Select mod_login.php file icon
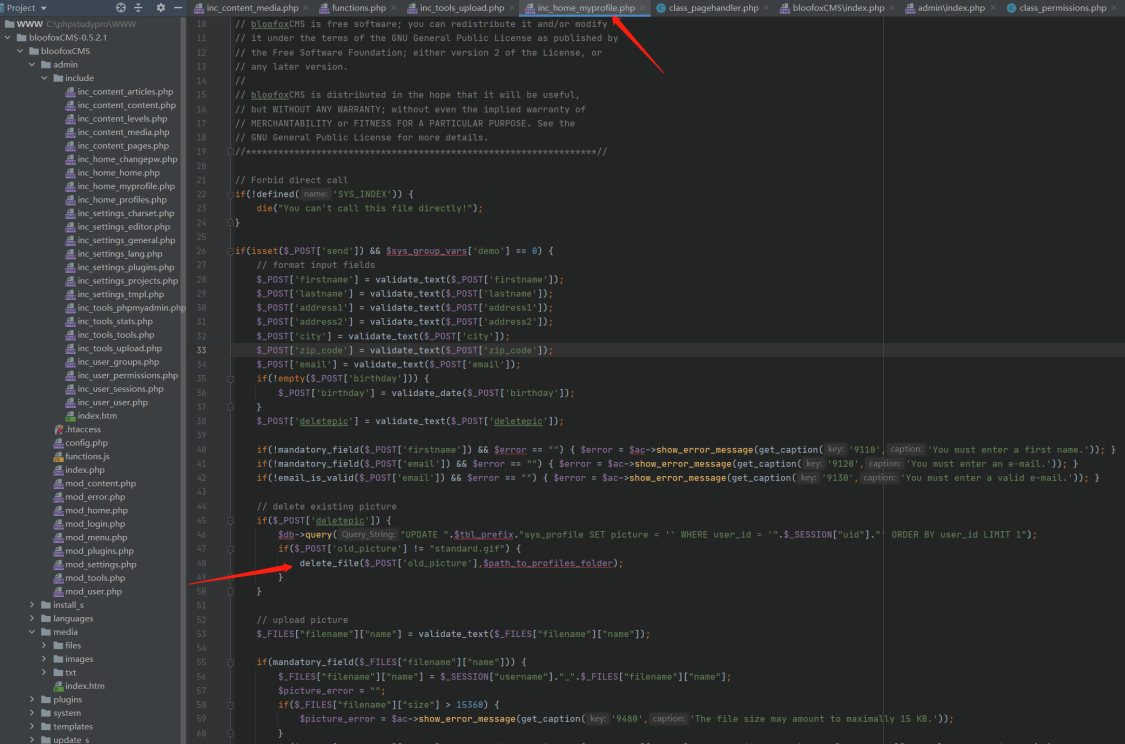The height and width of the screenshot is (744, 1125). pos(59,524)
